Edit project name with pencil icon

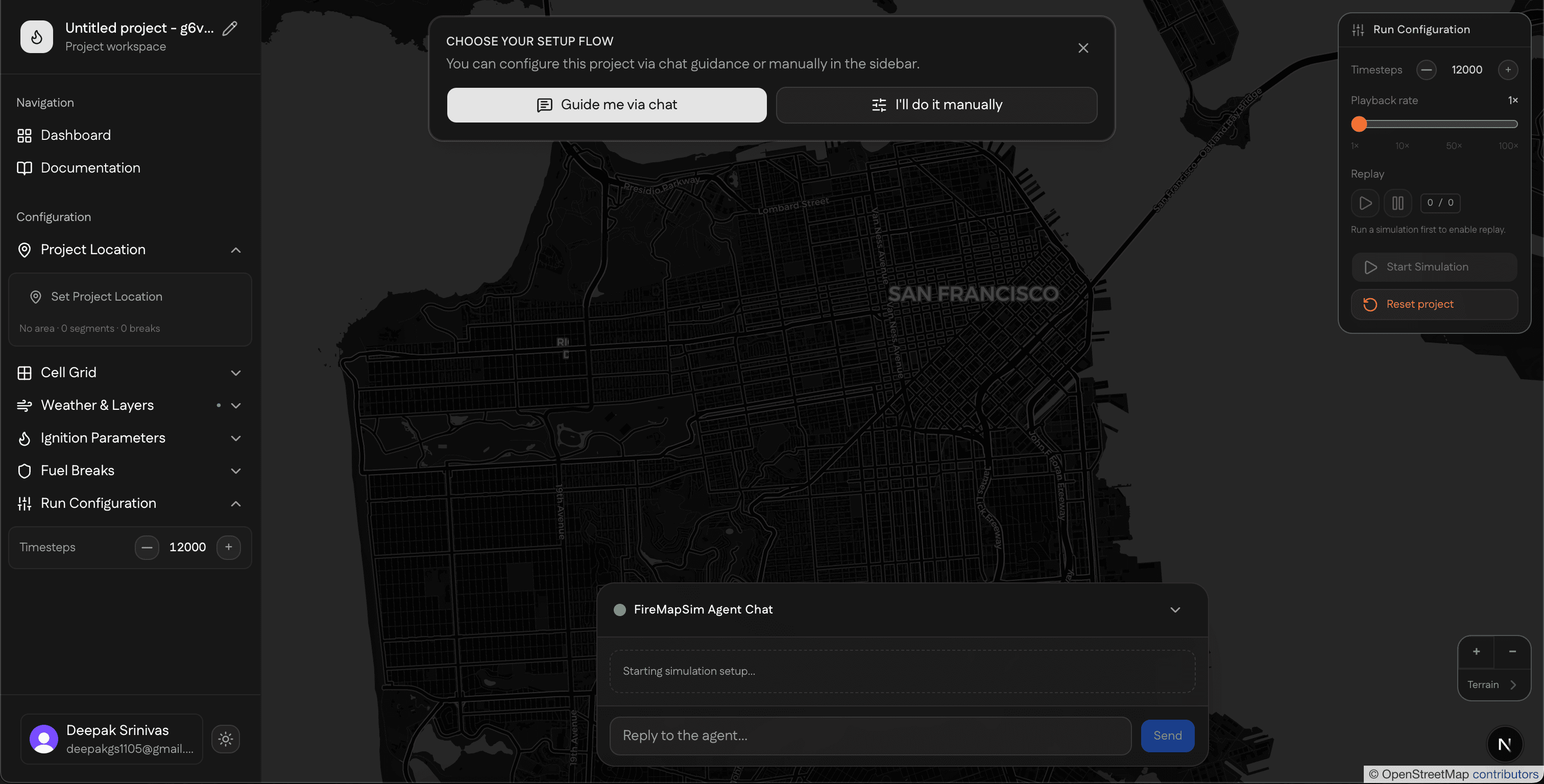tap(230, 28)
